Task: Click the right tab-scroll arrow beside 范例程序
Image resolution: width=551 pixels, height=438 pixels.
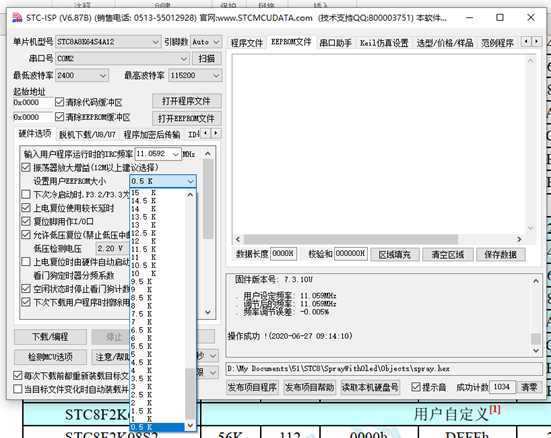Action: pos(536,41)
